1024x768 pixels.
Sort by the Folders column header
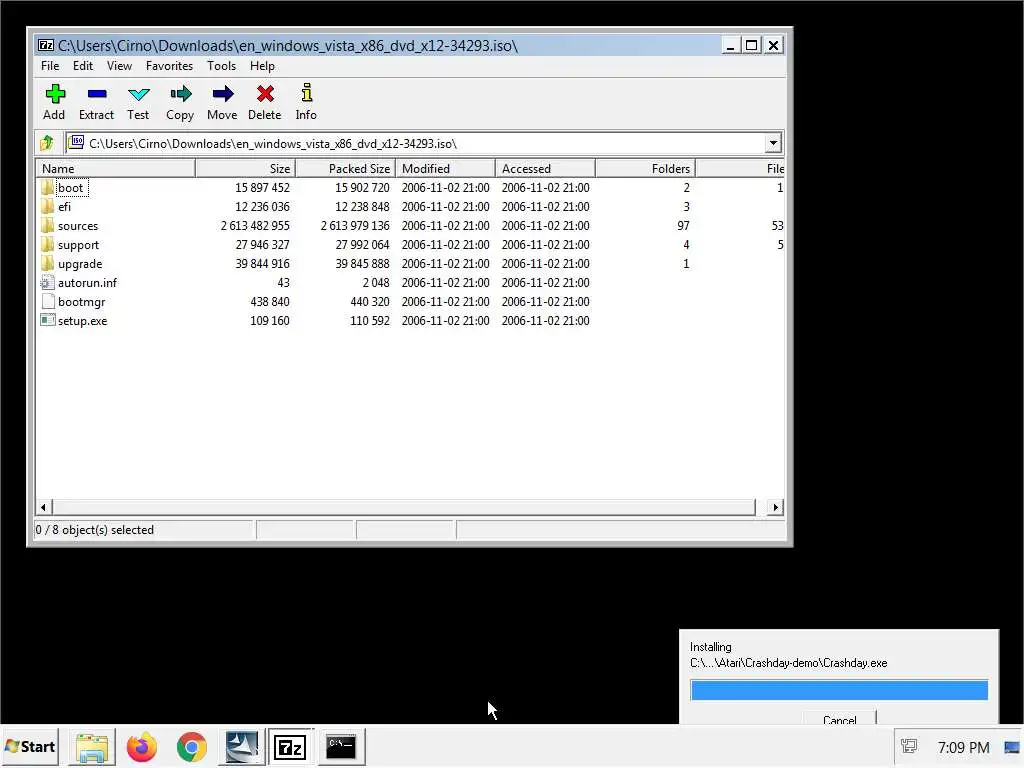point(645,168)
